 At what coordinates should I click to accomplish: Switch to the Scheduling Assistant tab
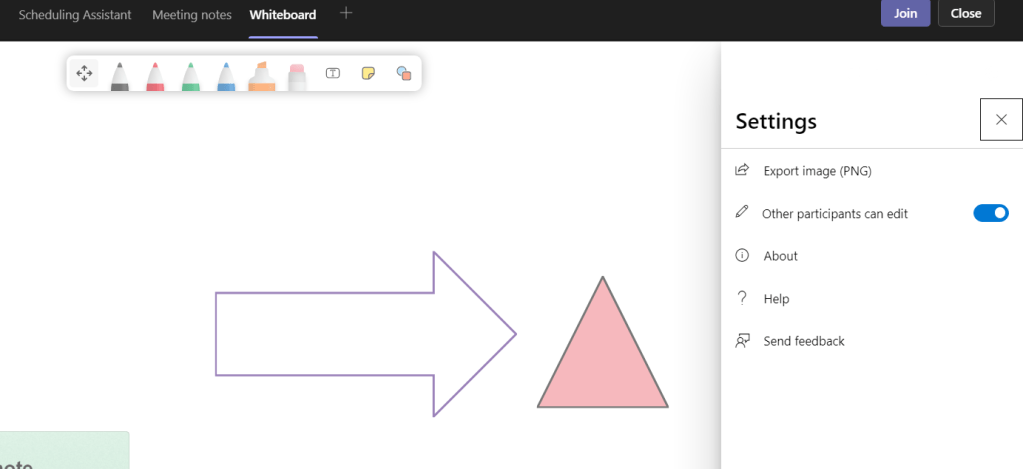point(75,15)
